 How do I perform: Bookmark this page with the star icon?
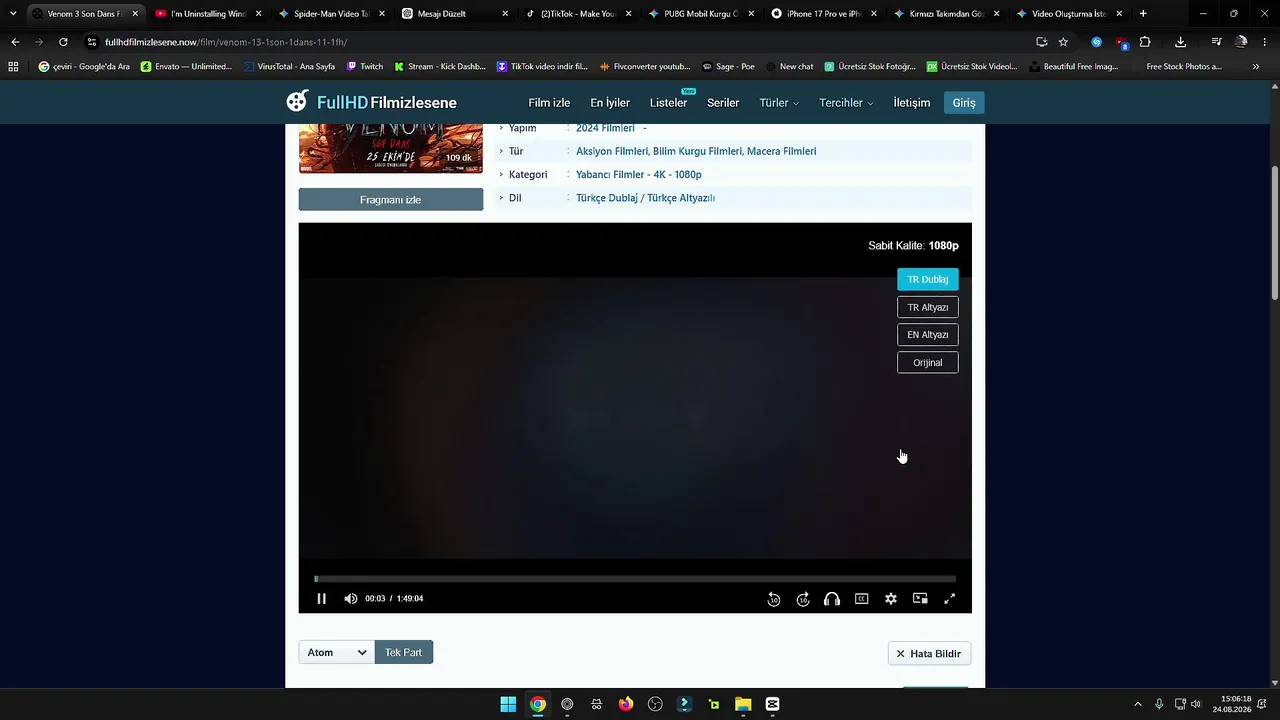[x=1063, y=42]
